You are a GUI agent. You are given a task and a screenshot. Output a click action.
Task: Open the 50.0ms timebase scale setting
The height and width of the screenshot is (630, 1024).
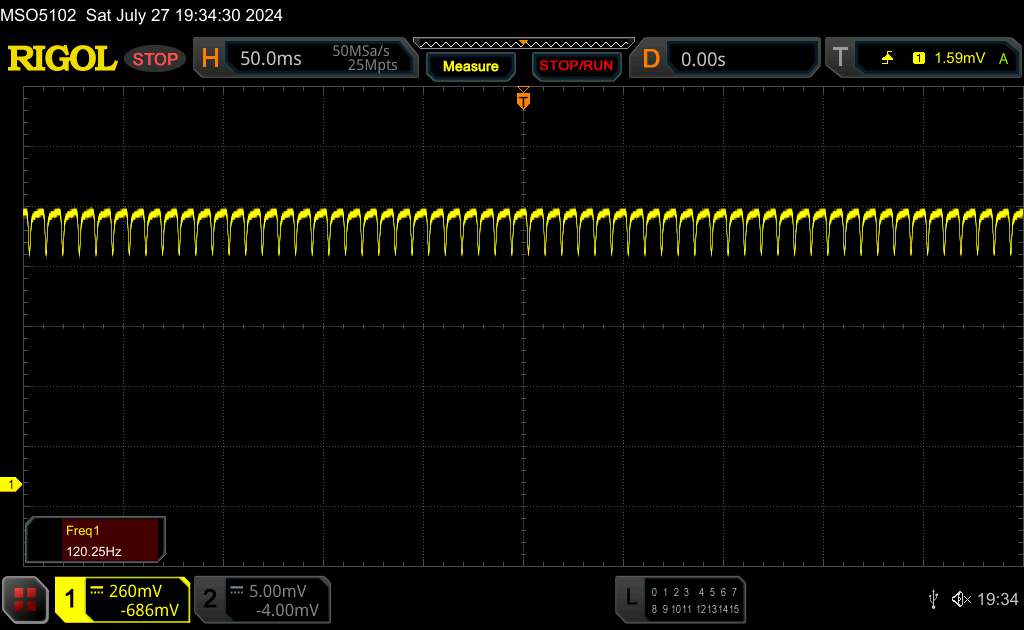pyautogui.click(x=271, y=59)
